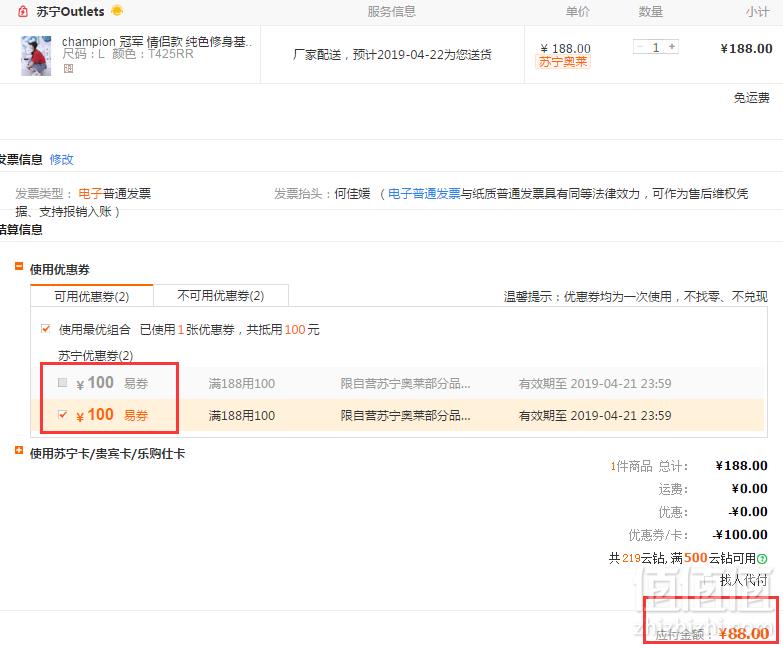The height and width of the screenshot is (645, 783).
Task: Click 修改 to edit invoice information
Action: coord(61,159)
